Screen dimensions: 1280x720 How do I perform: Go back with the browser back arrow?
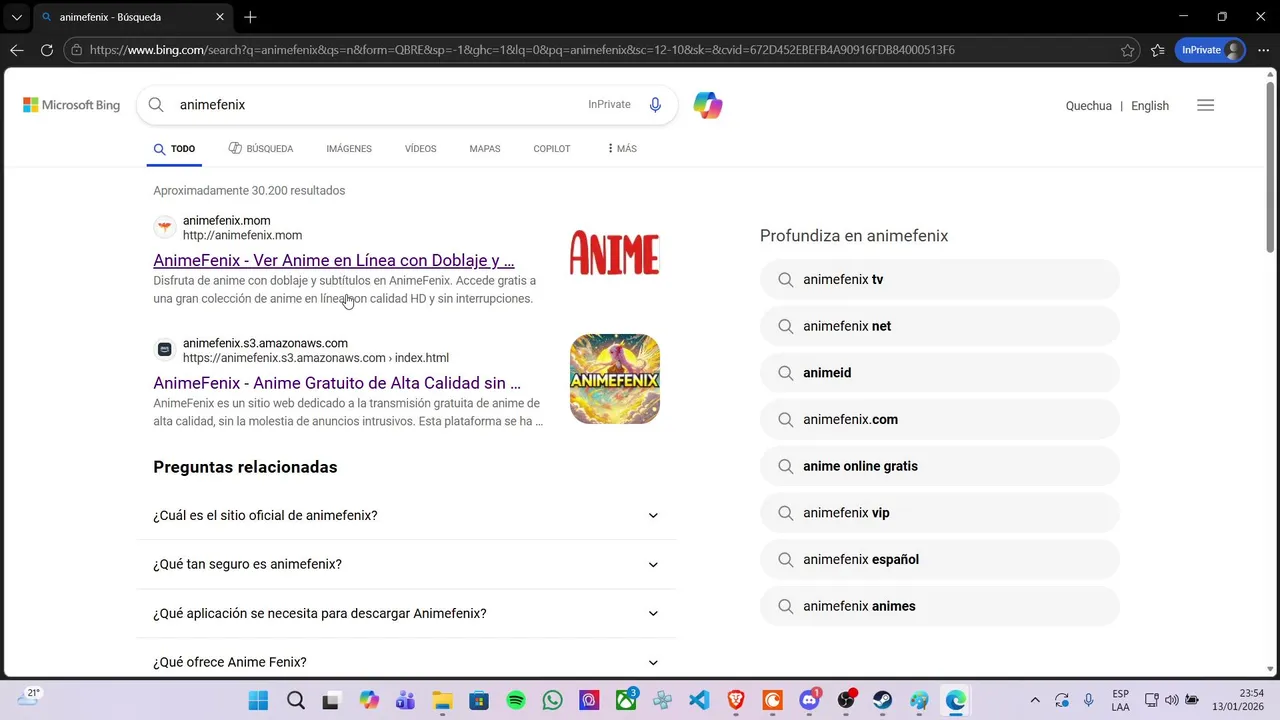(17, 50)
